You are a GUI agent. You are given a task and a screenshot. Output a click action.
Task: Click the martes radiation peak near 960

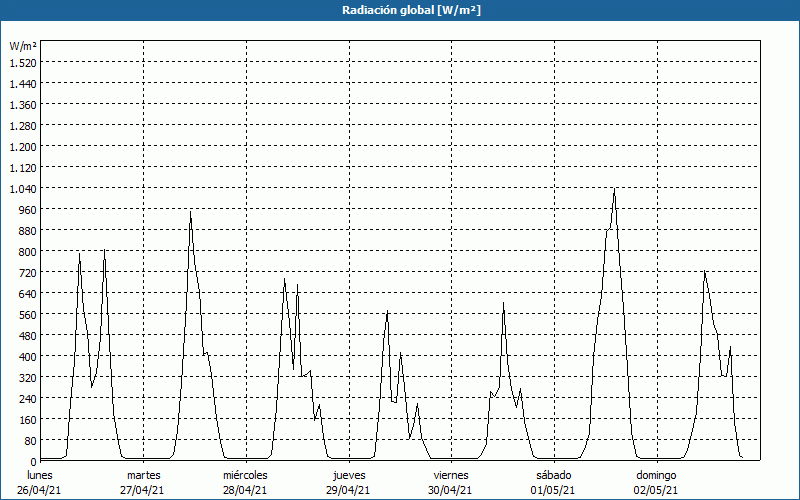[190, 212]
